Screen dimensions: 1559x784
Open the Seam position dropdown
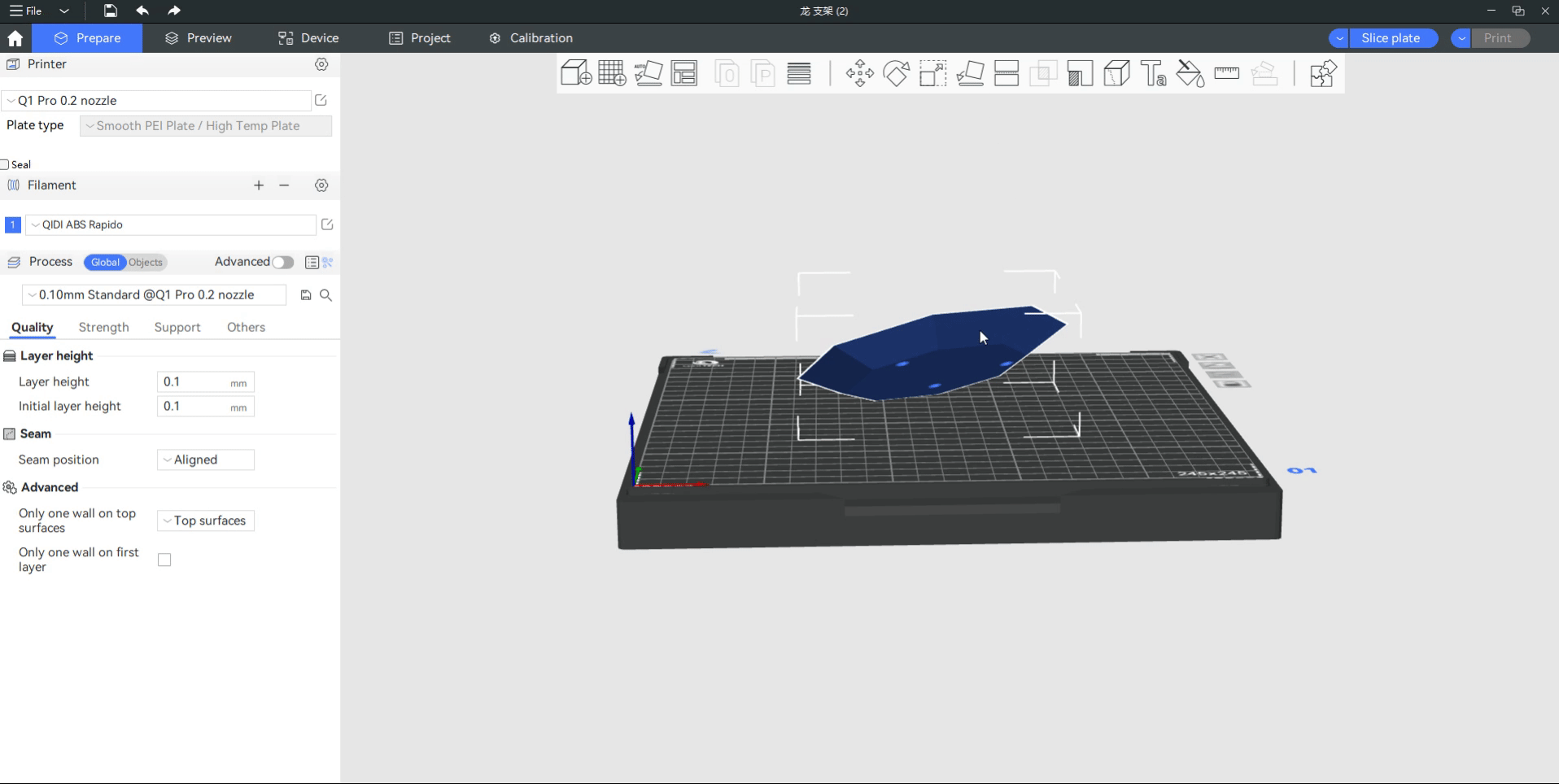click(206, 460)
